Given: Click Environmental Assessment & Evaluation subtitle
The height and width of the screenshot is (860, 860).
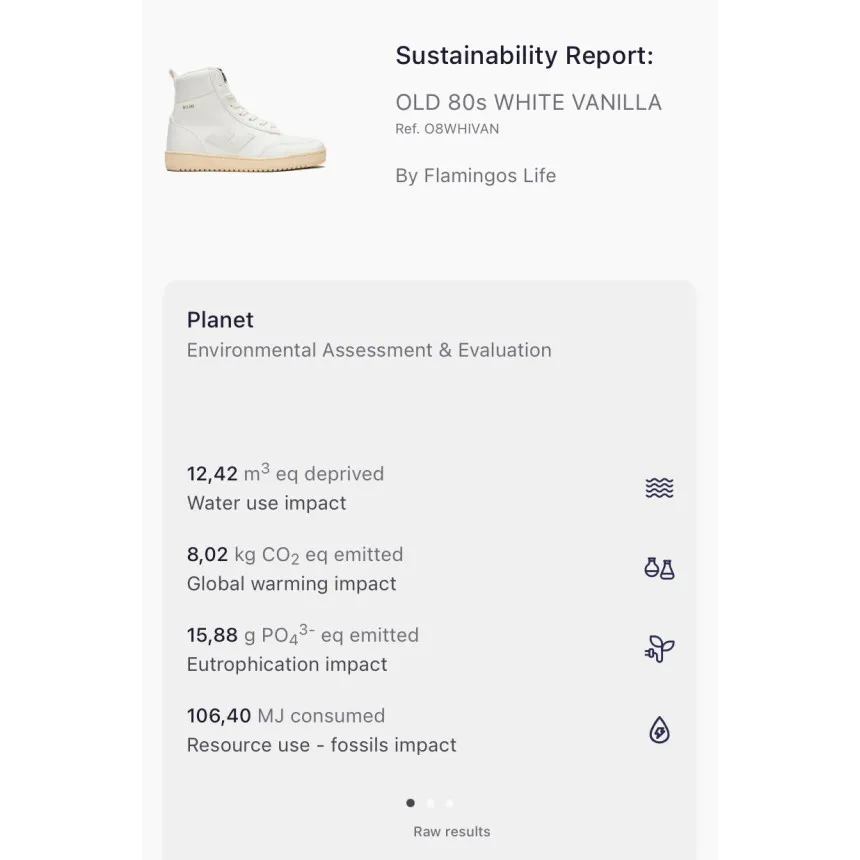Looking at the screenshot, I should (369, 350).
